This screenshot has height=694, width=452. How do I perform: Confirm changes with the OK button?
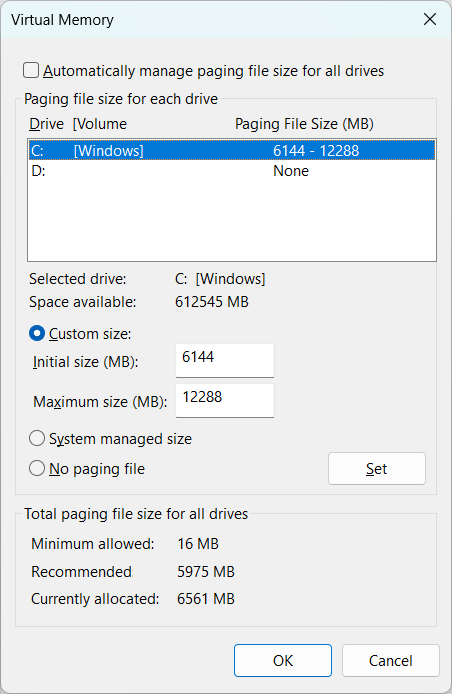point(283,660)
